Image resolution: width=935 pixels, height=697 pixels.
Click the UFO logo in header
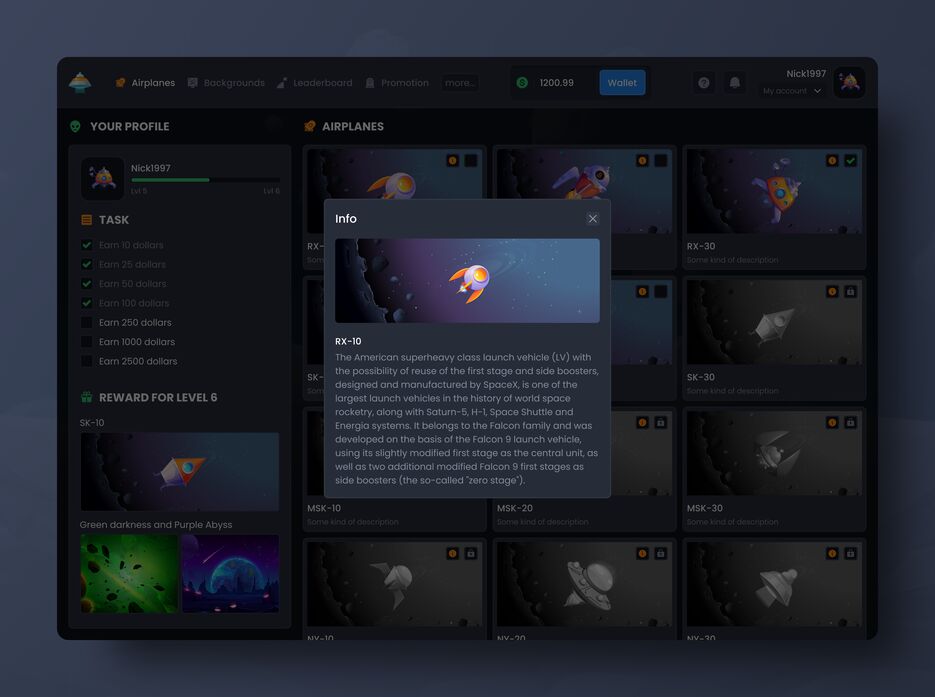point(80,82)
